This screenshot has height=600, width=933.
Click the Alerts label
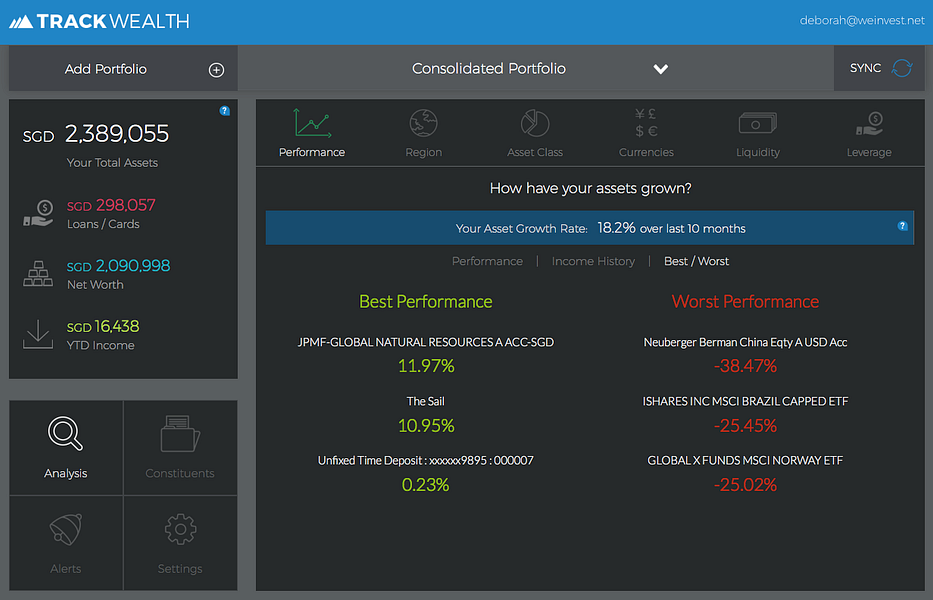click(x=65, y=568)
